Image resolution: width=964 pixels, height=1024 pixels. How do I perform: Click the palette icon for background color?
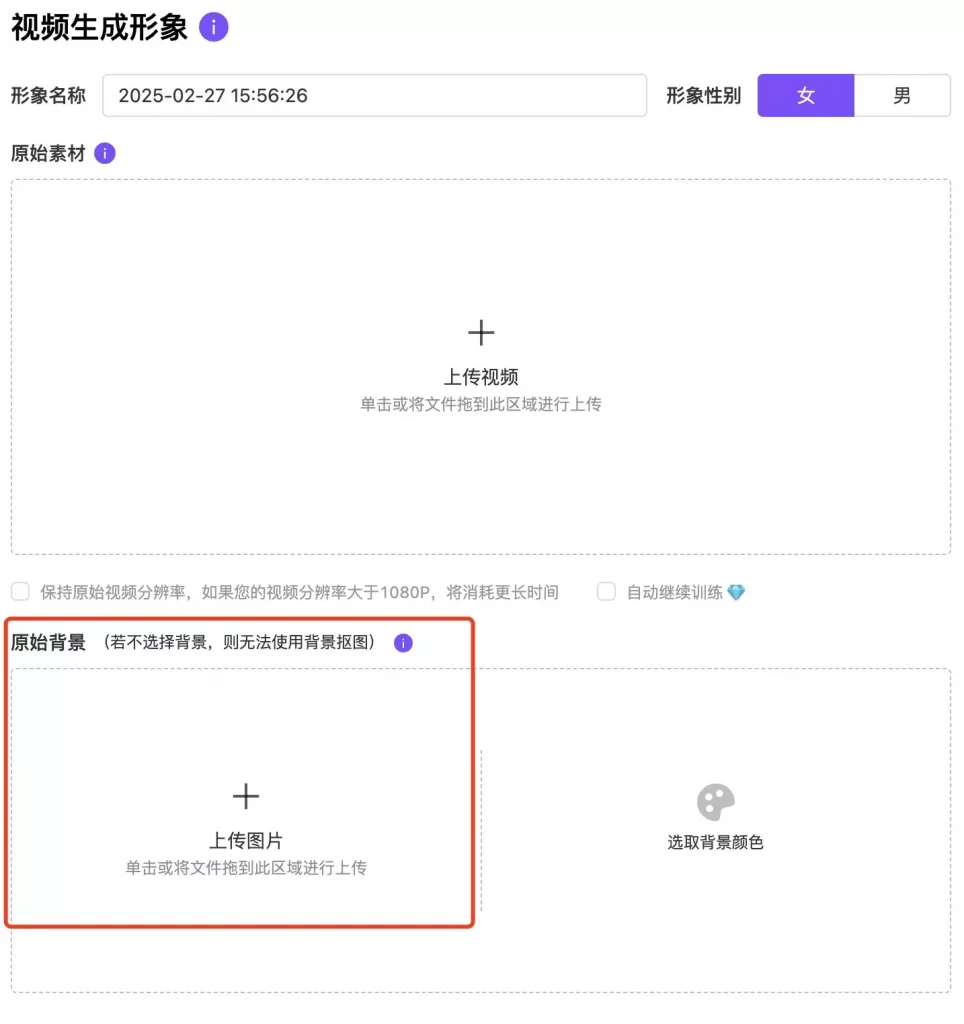[716, 802]
